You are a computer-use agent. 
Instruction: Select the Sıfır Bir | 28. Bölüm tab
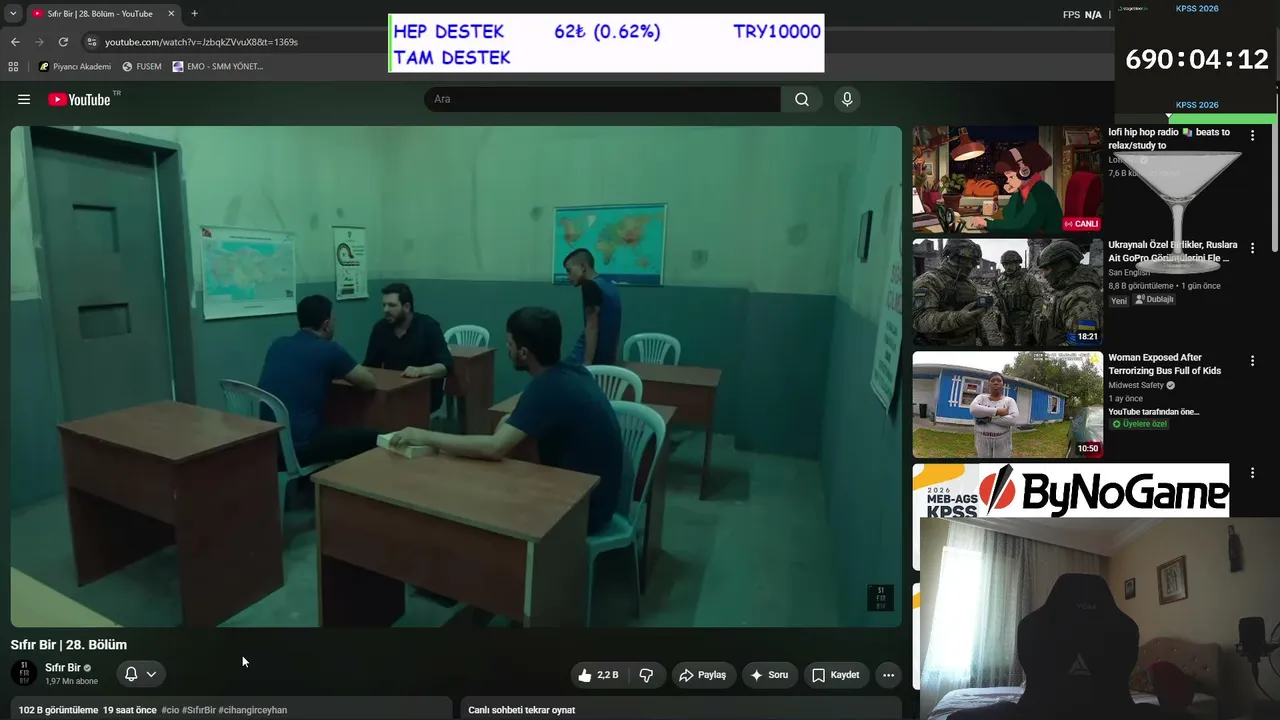click(x=102, y=14)
